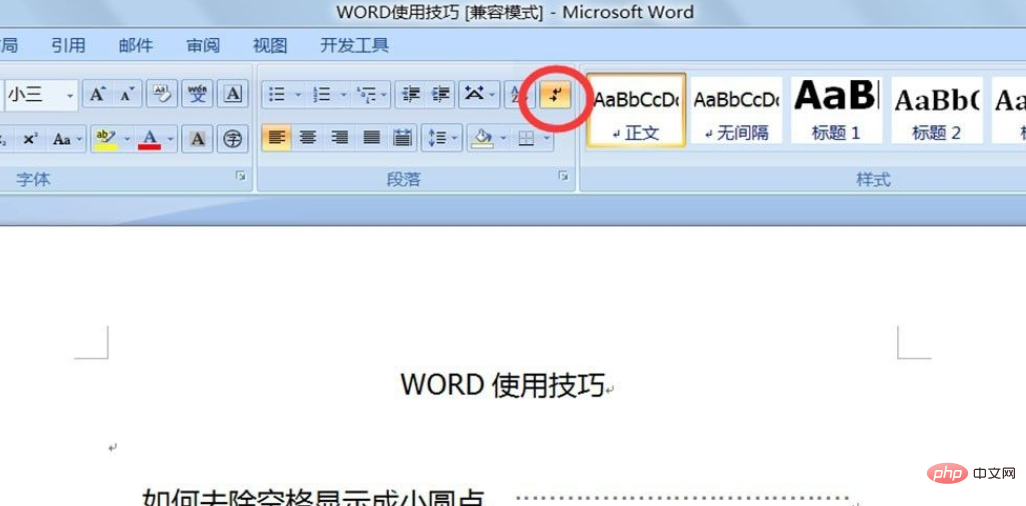Expand the numbering library dropdown arrow

pos(343,95)
